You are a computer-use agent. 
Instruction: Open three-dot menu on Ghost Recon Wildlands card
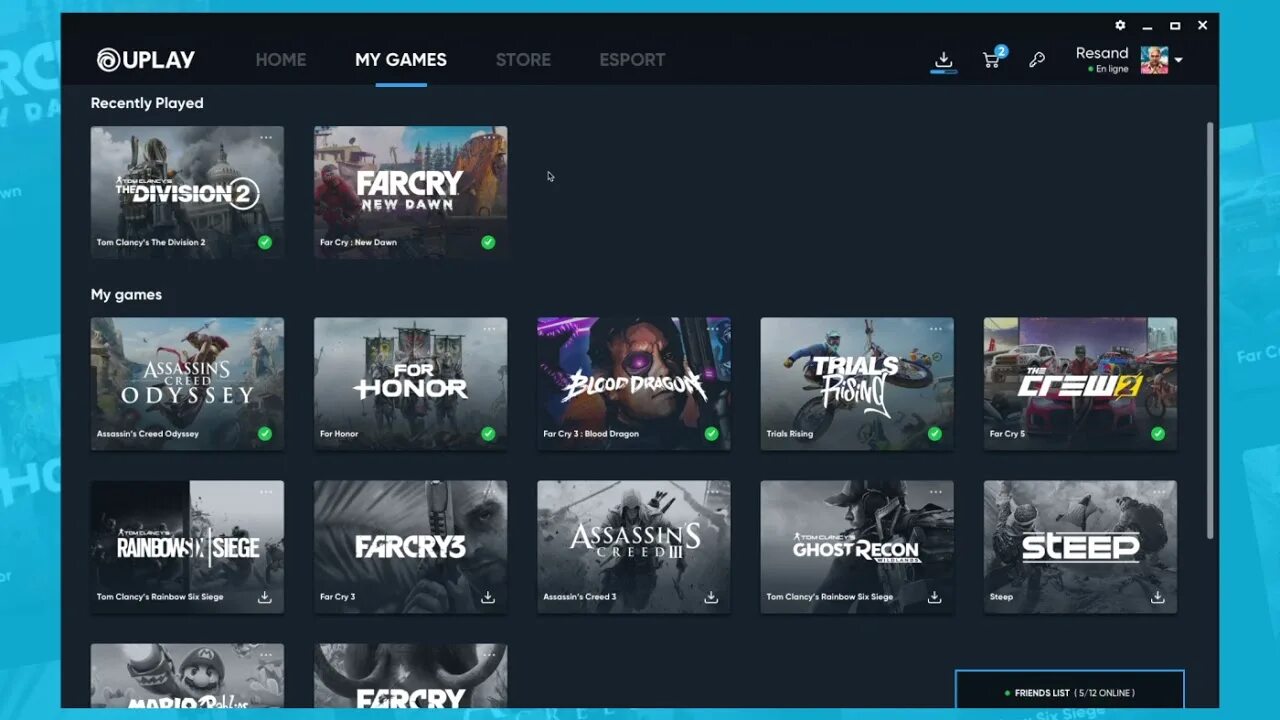935,492
